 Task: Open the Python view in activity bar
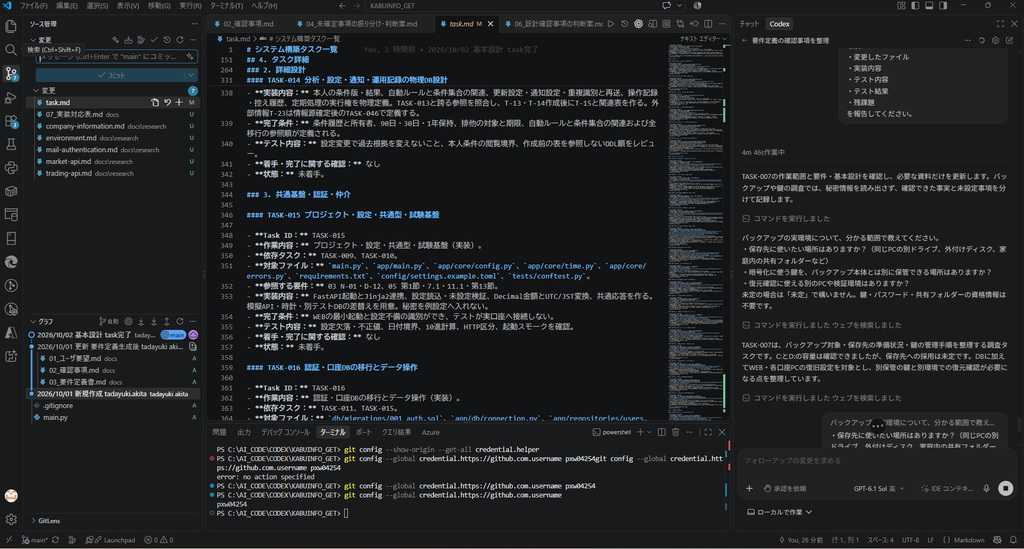[11, 168]
